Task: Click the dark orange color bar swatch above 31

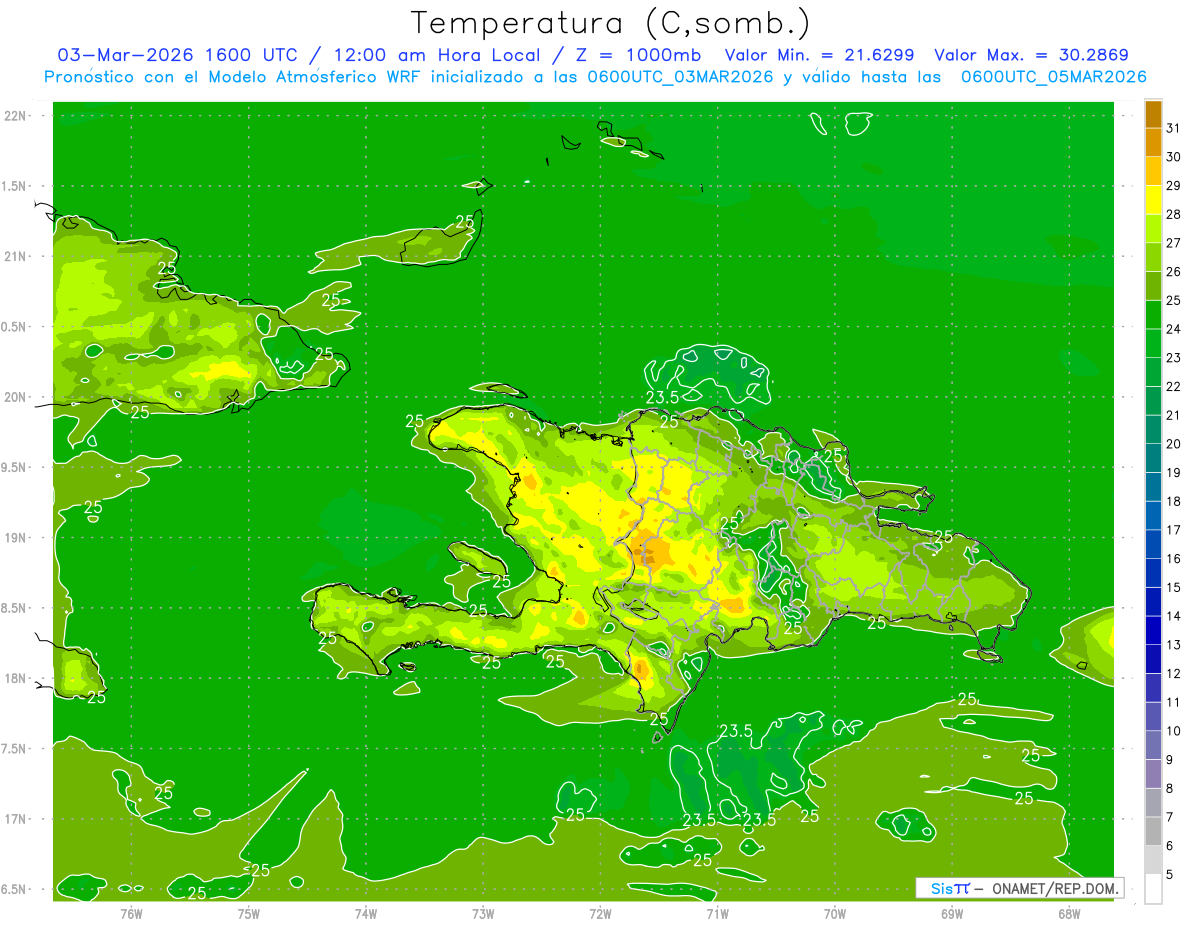Action: pos(1153,115)
